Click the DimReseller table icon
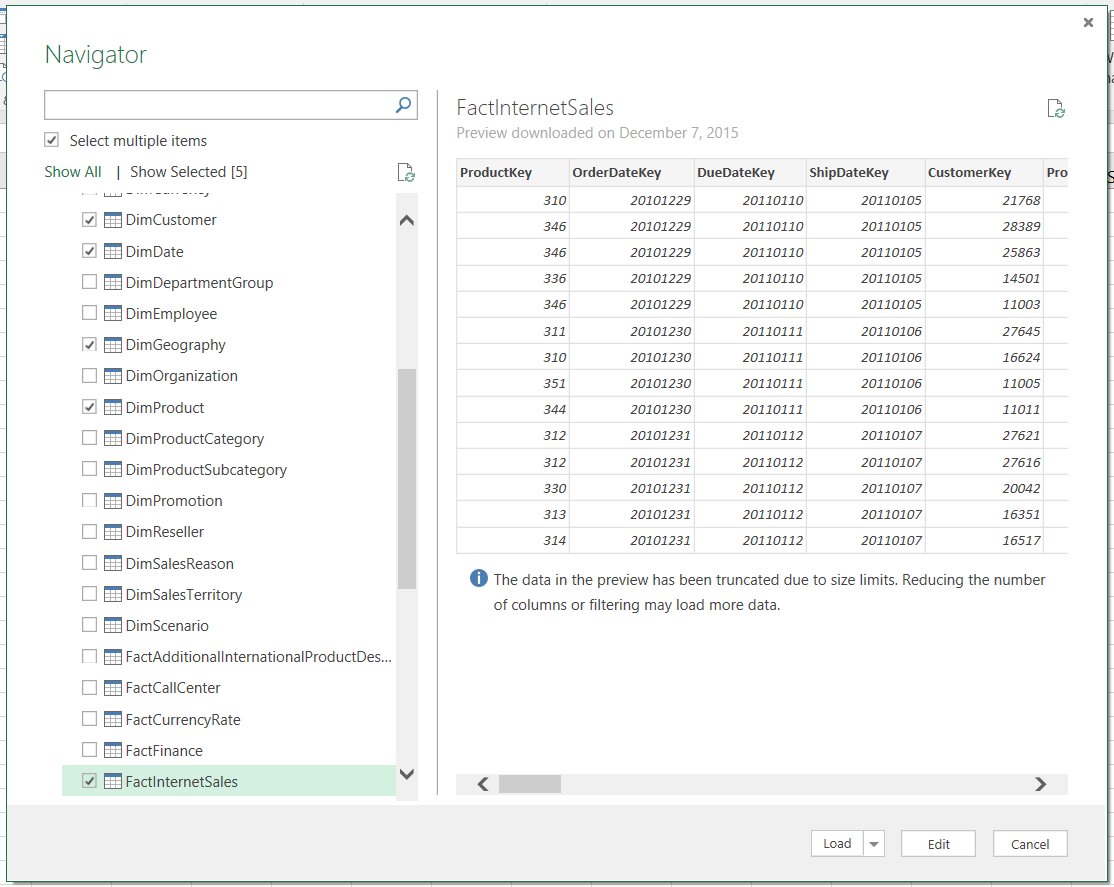1114x887 pixels. click(x=113, y=532)
